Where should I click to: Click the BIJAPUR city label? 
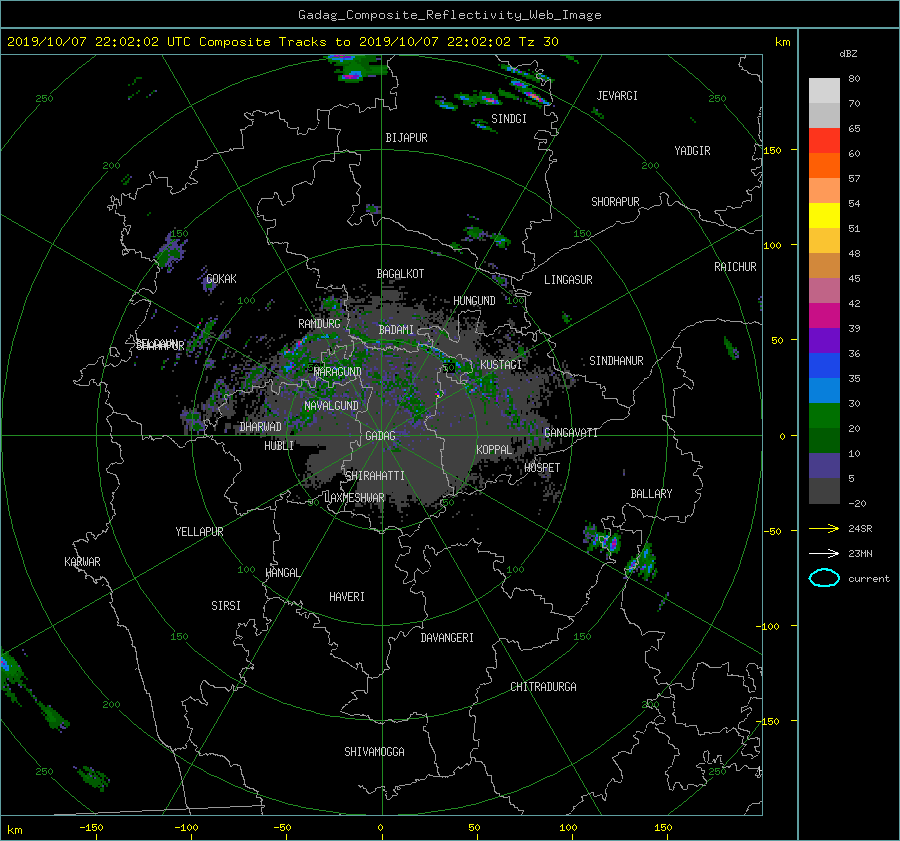point(406,138)
